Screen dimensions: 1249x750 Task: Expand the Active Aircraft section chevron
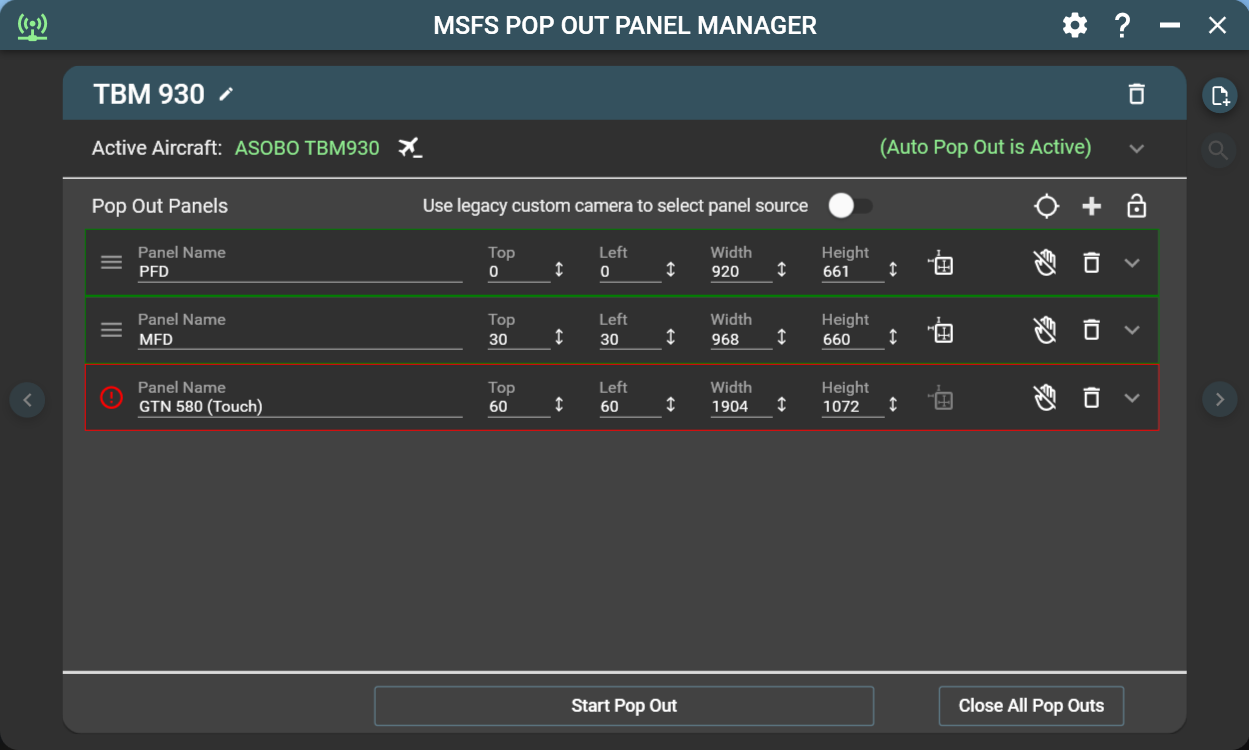coord(1136,149)
